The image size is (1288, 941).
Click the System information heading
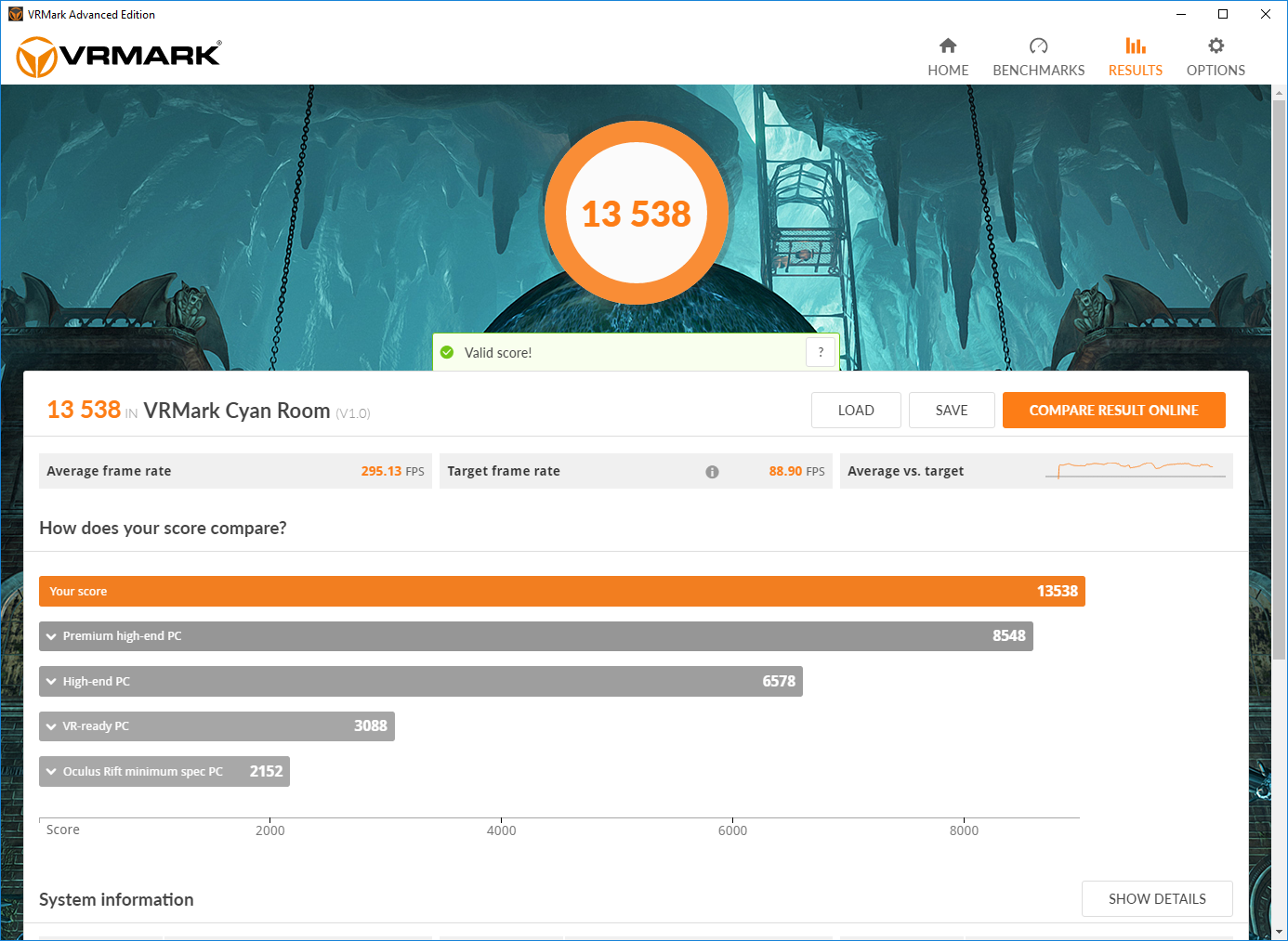tap(116, 899)
